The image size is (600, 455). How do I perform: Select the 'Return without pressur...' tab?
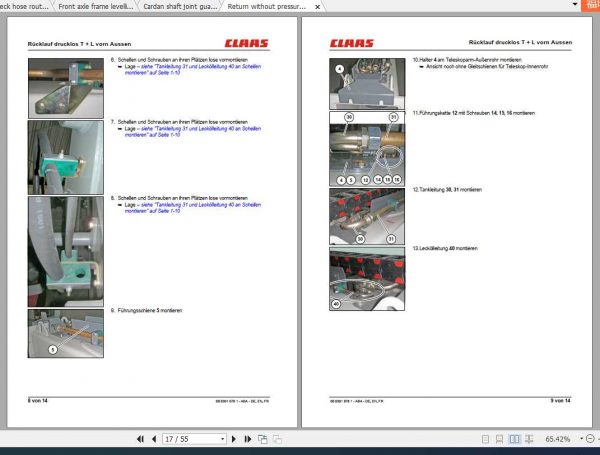coord(267,7)
